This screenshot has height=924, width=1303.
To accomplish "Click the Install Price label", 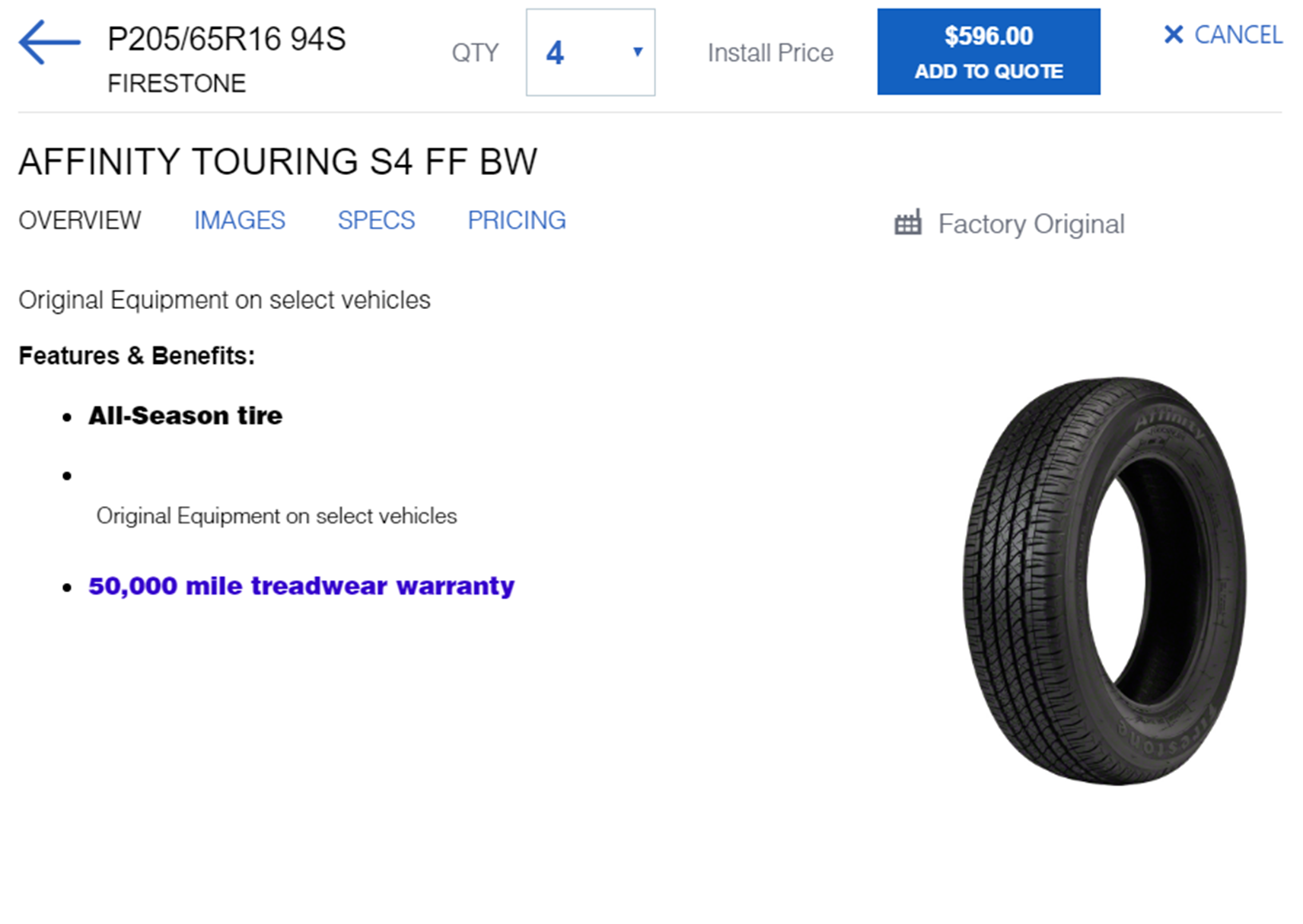I will (769, 53).
